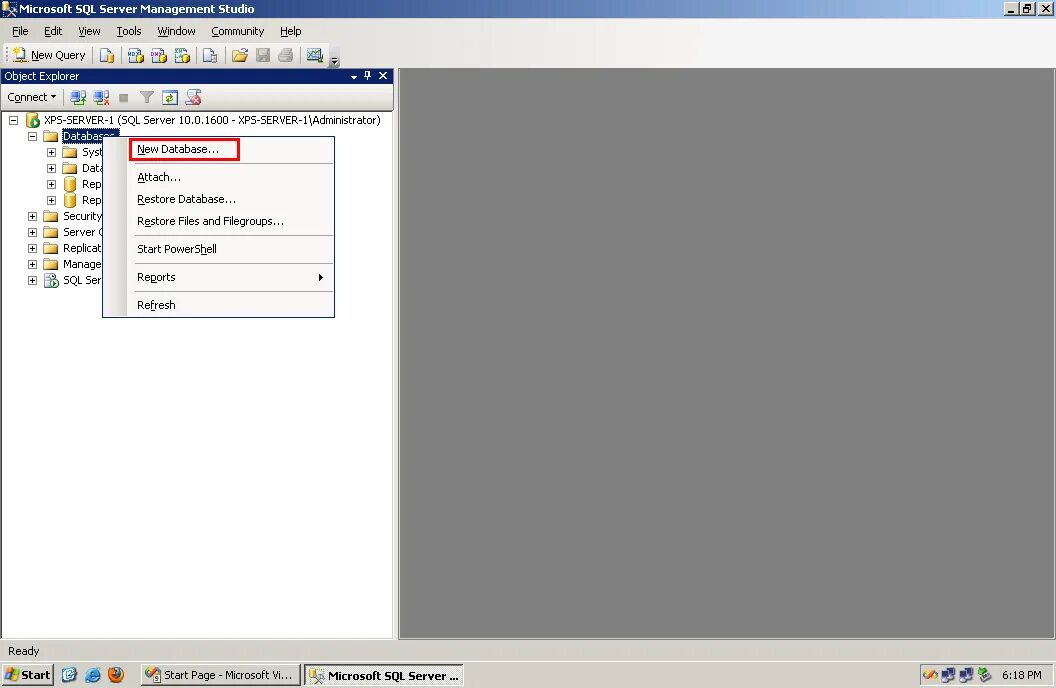Click the Open File folder icon
This screenshot has width=1056, height=688.
[x=240, y=55]
